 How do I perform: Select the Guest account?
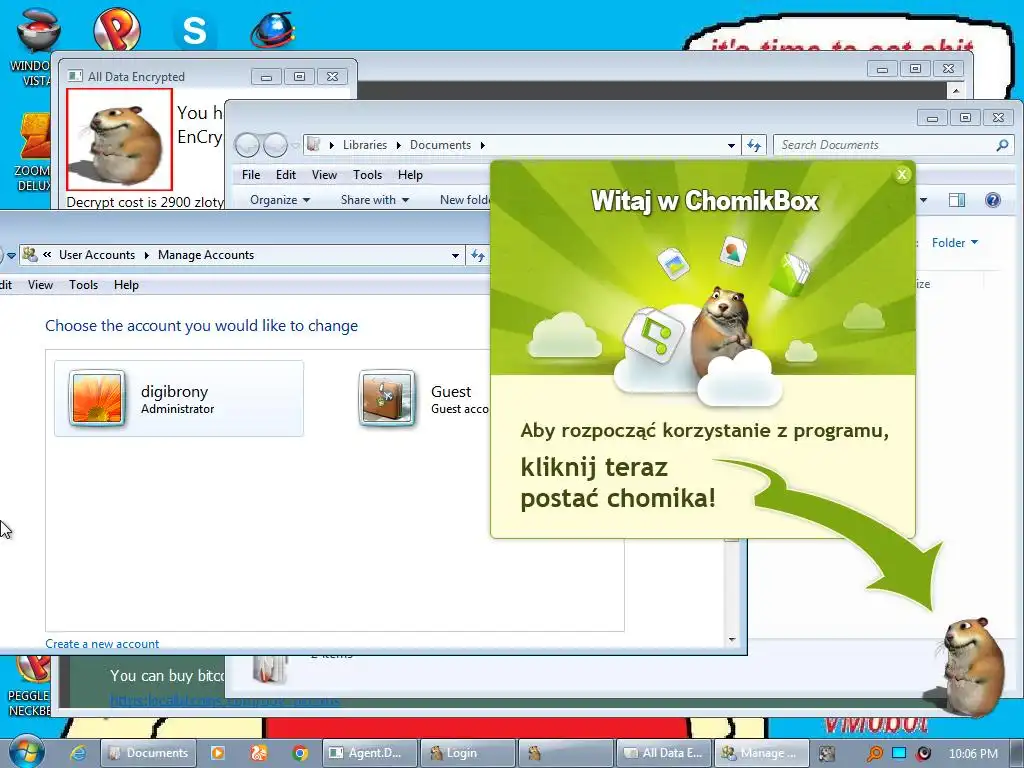(x=423, y=398)
